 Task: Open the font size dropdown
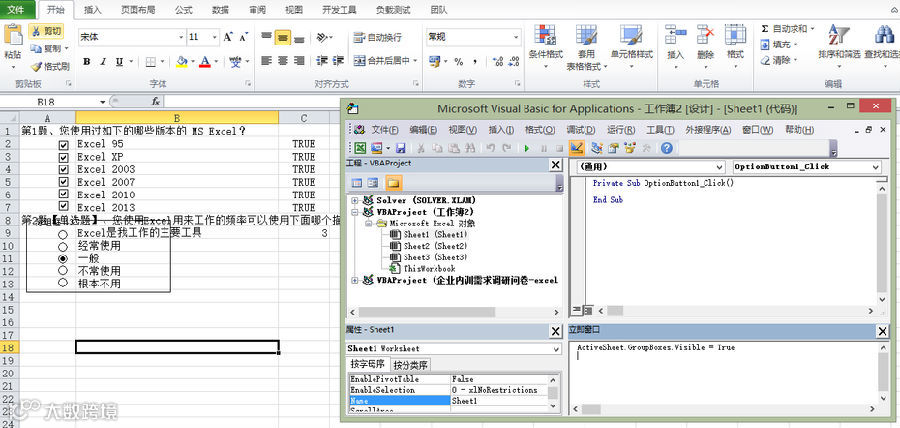215,37
